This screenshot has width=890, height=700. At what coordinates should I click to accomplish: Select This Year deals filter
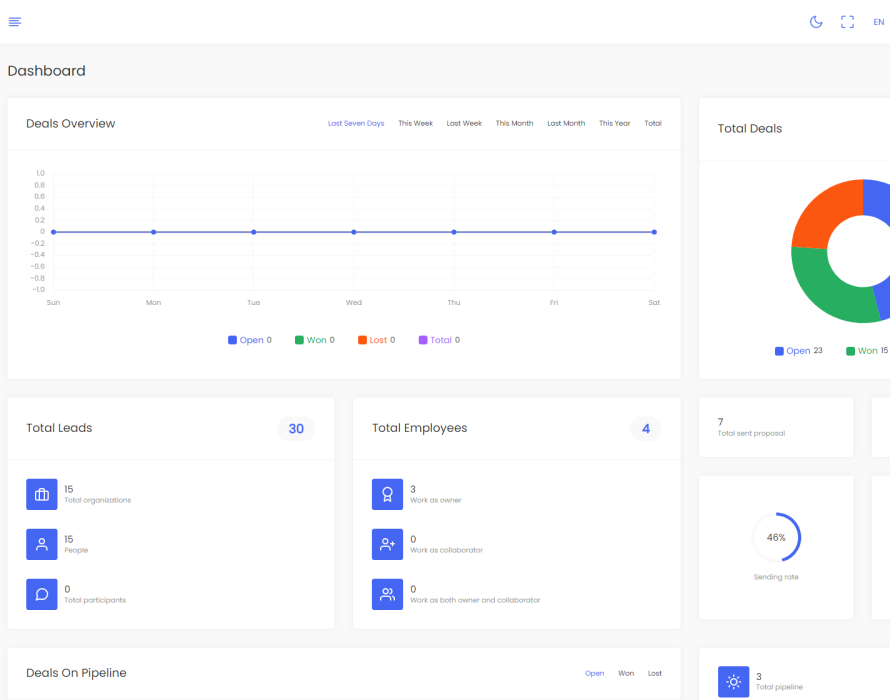coord(614,124)
